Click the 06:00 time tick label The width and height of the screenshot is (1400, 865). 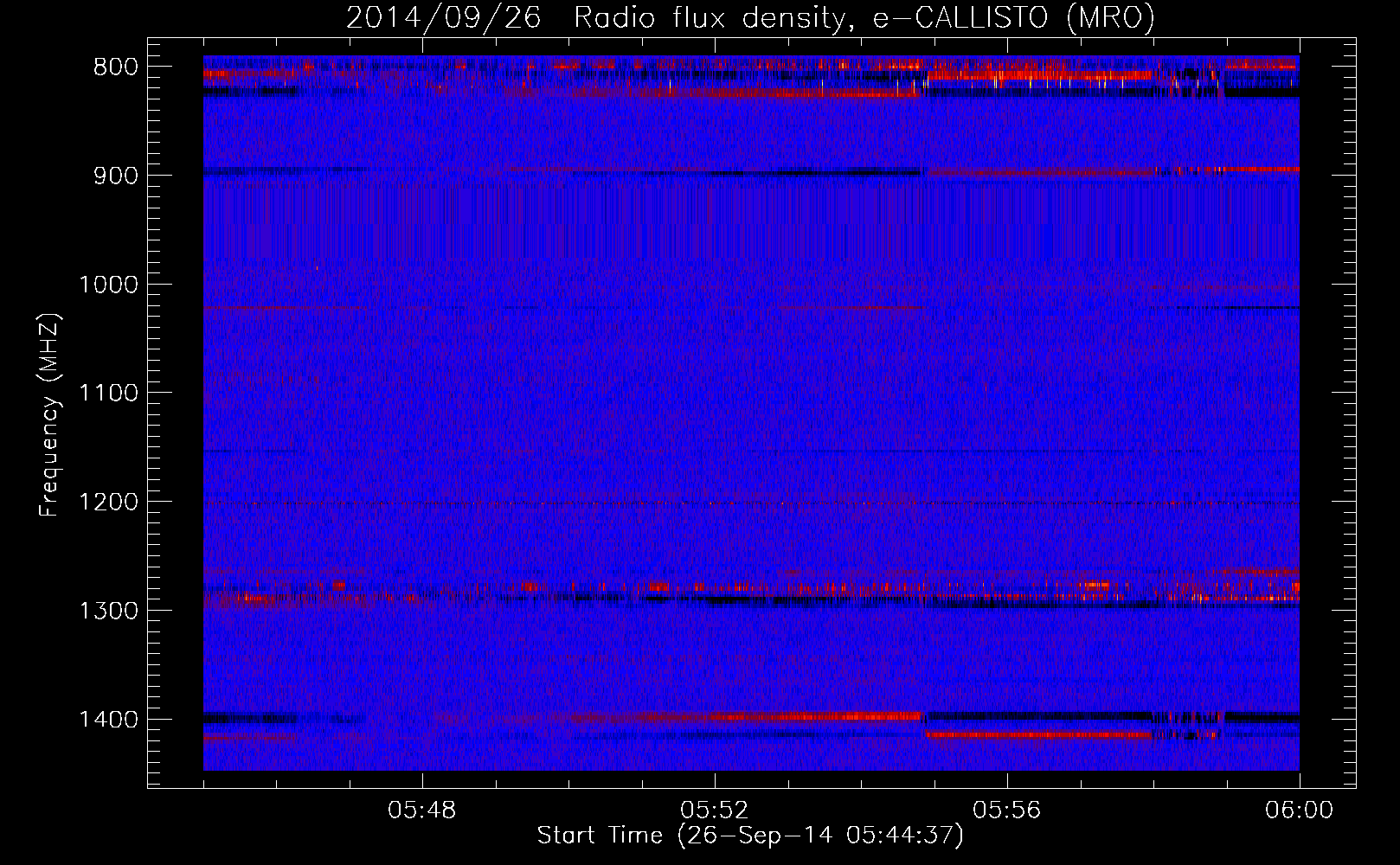[1299, 811]
